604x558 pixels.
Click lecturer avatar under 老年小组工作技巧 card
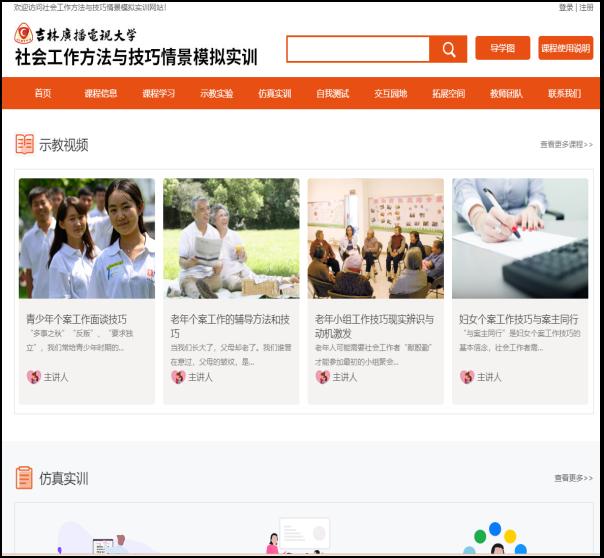(323, 377)
